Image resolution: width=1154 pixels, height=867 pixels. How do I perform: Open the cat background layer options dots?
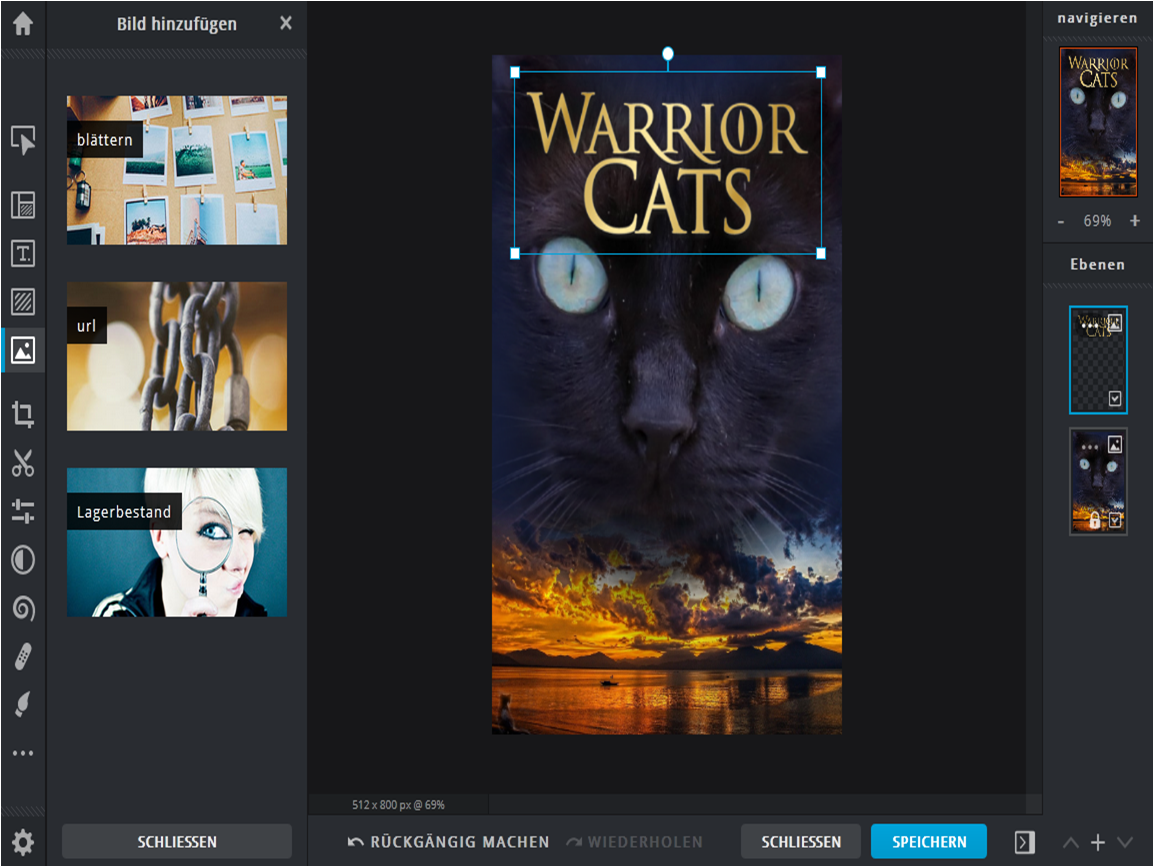tap(1089, 447)
